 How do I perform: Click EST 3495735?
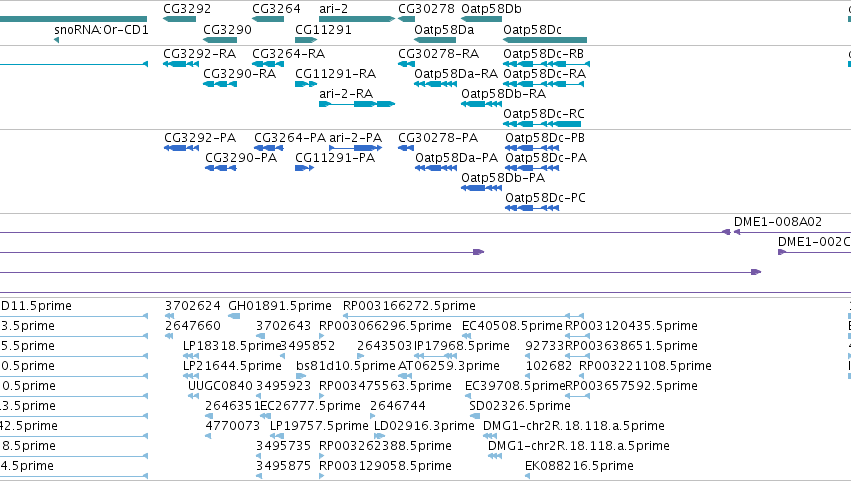click(x=259, y=457)
